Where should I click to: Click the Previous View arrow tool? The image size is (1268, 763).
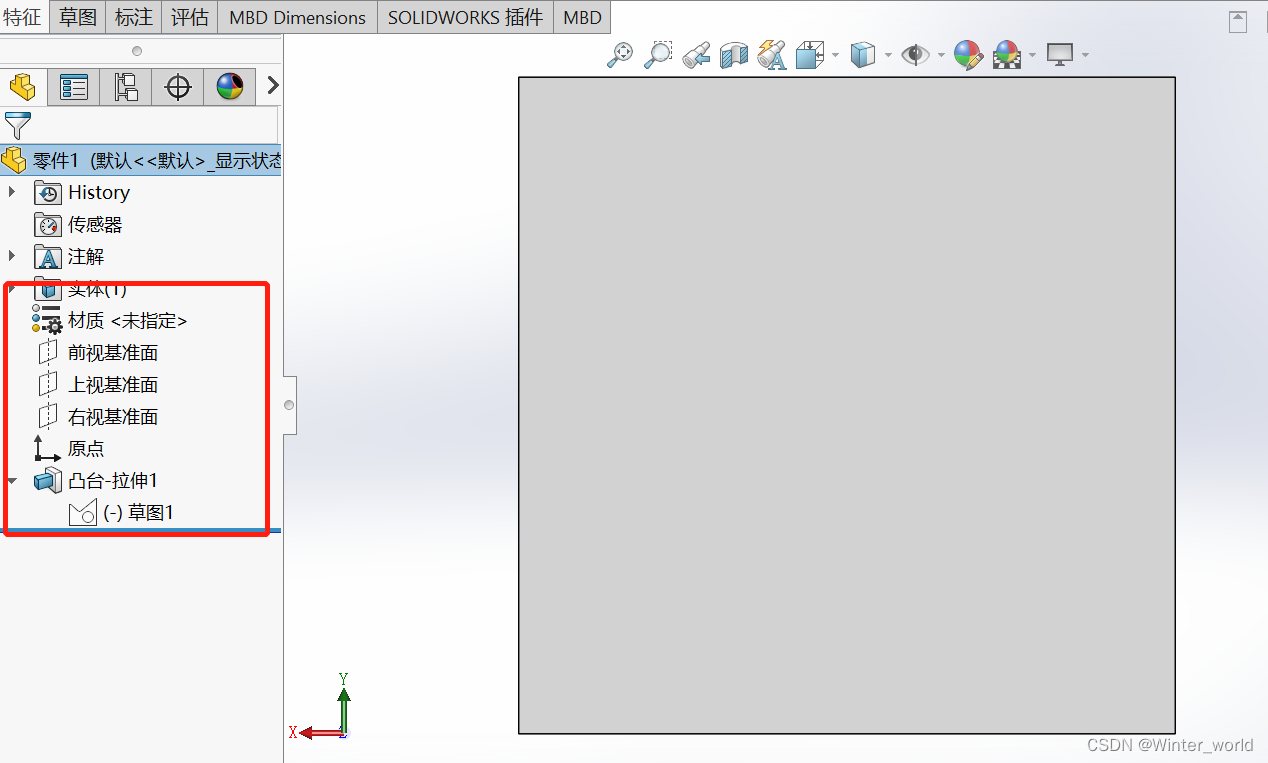click(696, 55)
